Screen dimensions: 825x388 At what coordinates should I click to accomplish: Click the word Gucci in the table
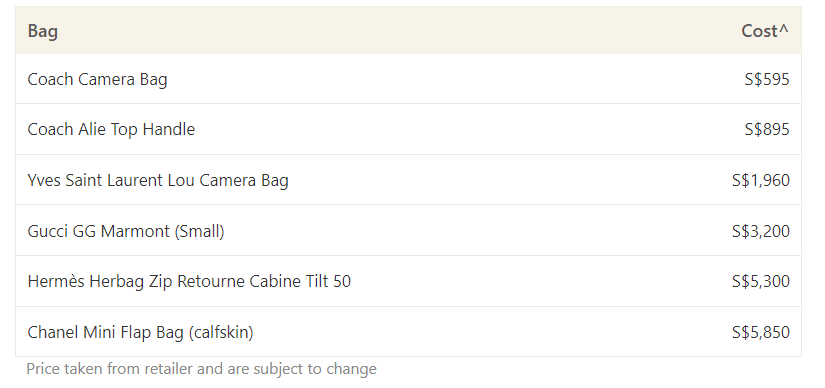point(47,231)
